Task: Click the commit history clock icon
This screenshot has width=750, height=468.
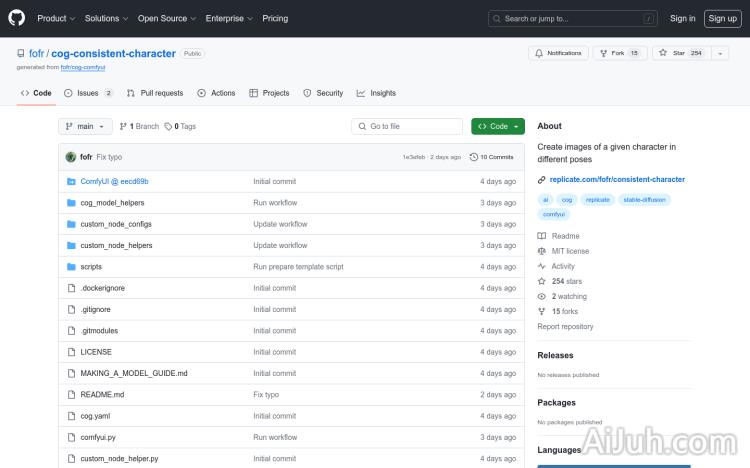Action: (x=473, y=157)
